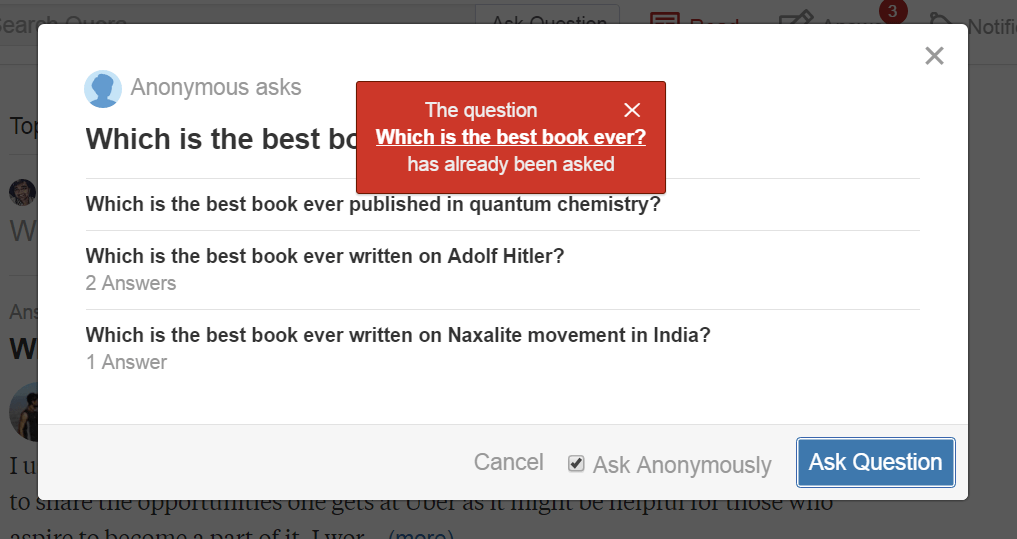Expand the answer via the (more) link
The image size is (1017, 539).
tap(420, 534)
